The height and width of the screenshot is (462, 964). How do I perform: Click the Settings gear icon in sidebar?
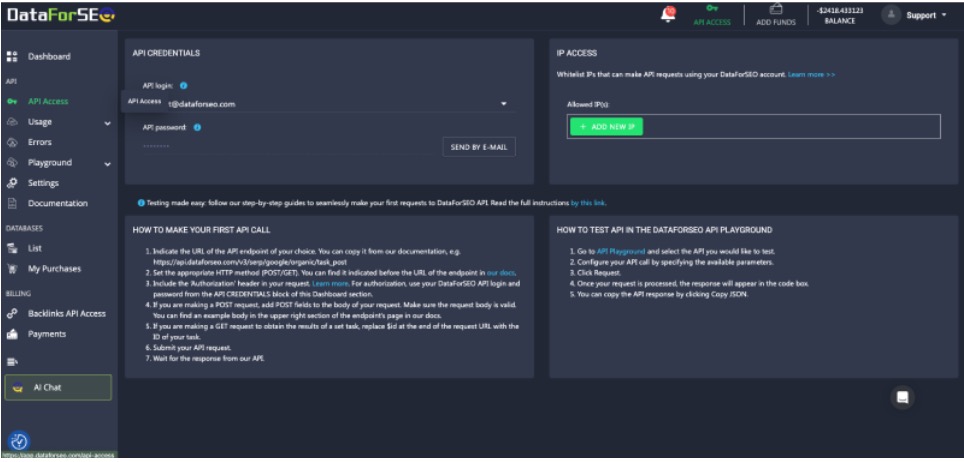[x=12, y=183]
